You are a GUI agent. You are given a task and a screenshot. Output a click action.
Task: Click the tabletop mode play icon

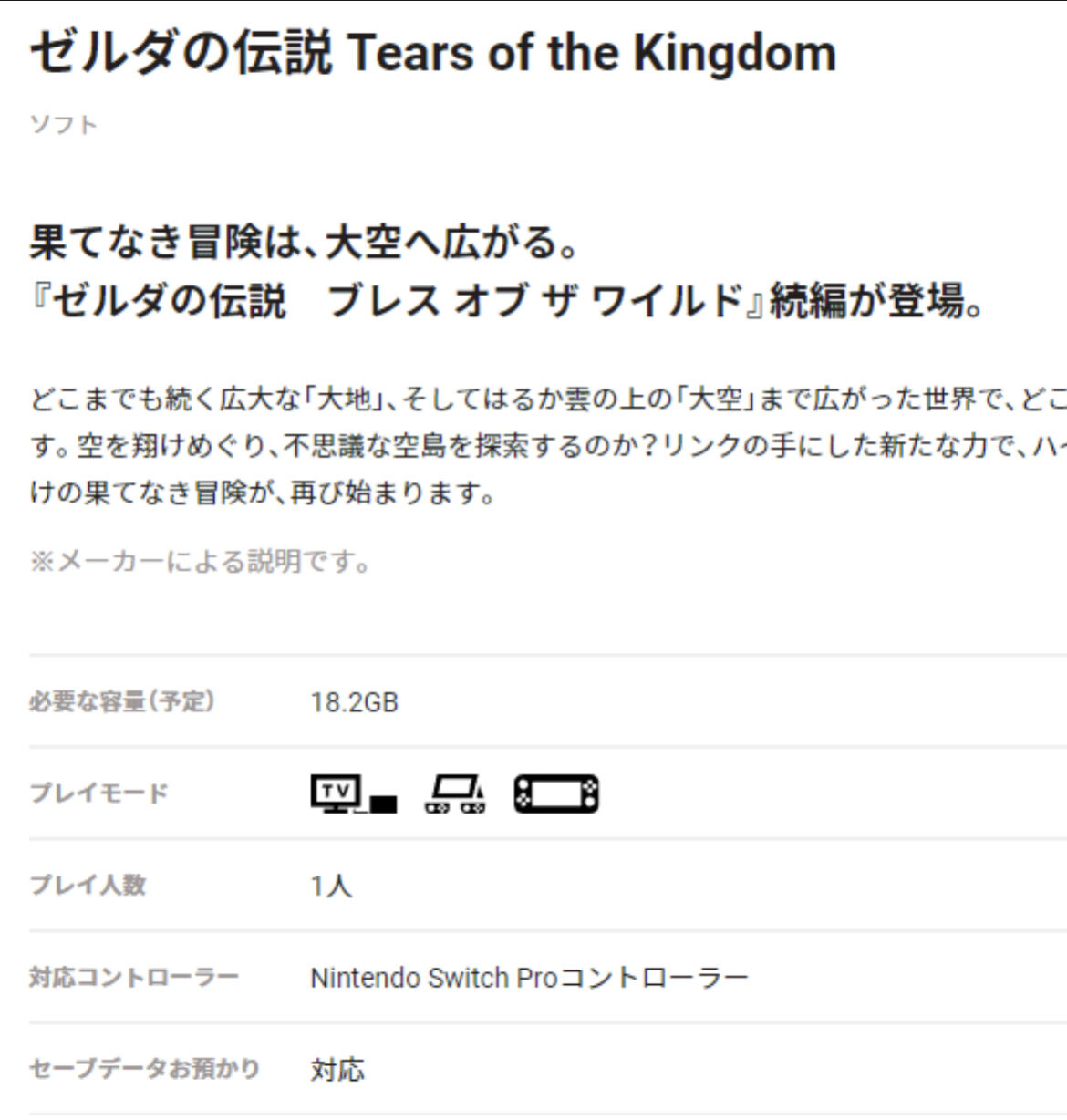tap(455, 793)
